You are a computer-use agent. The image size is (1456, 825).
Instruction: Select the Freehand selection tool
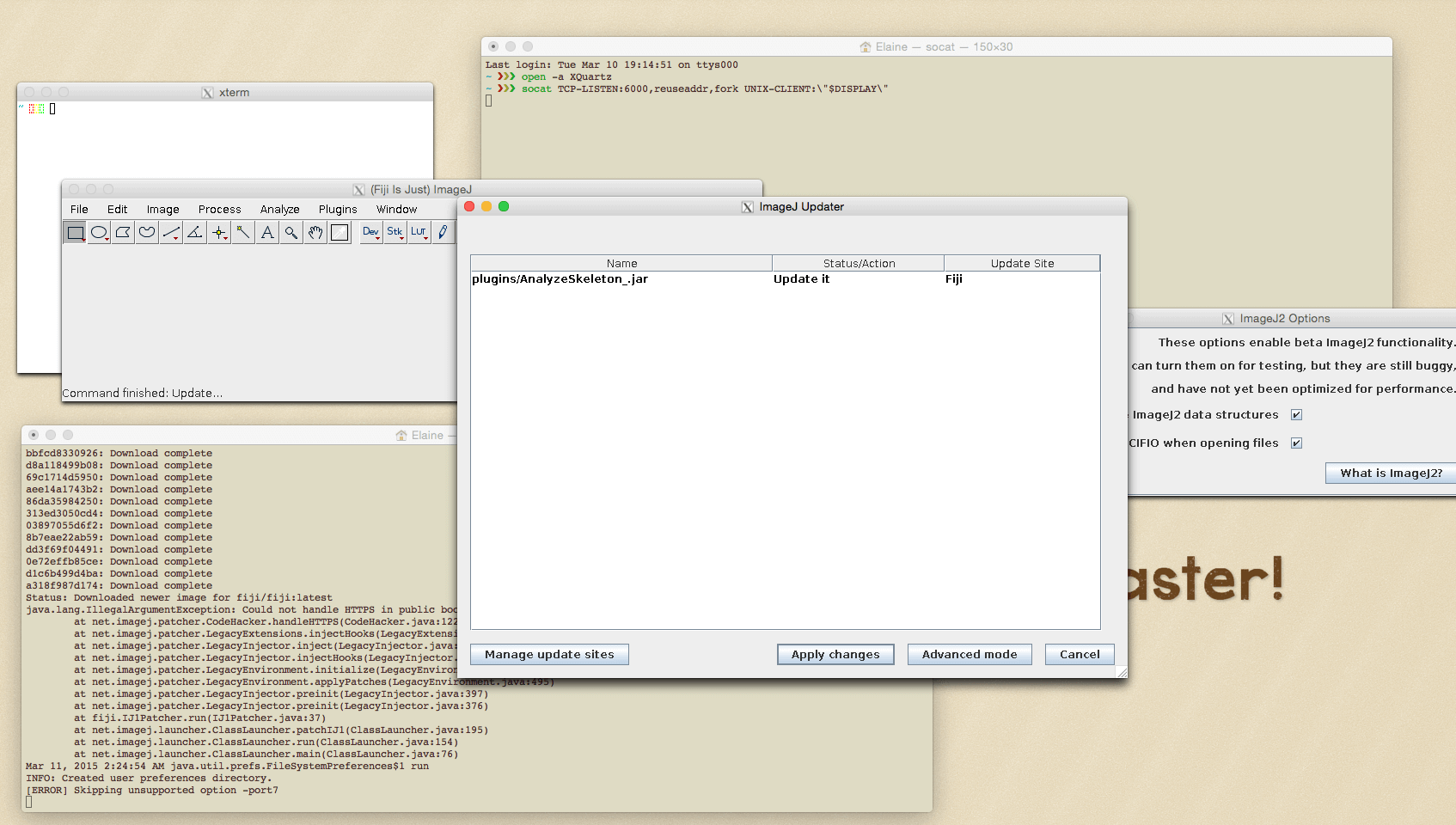click(148, 232)
